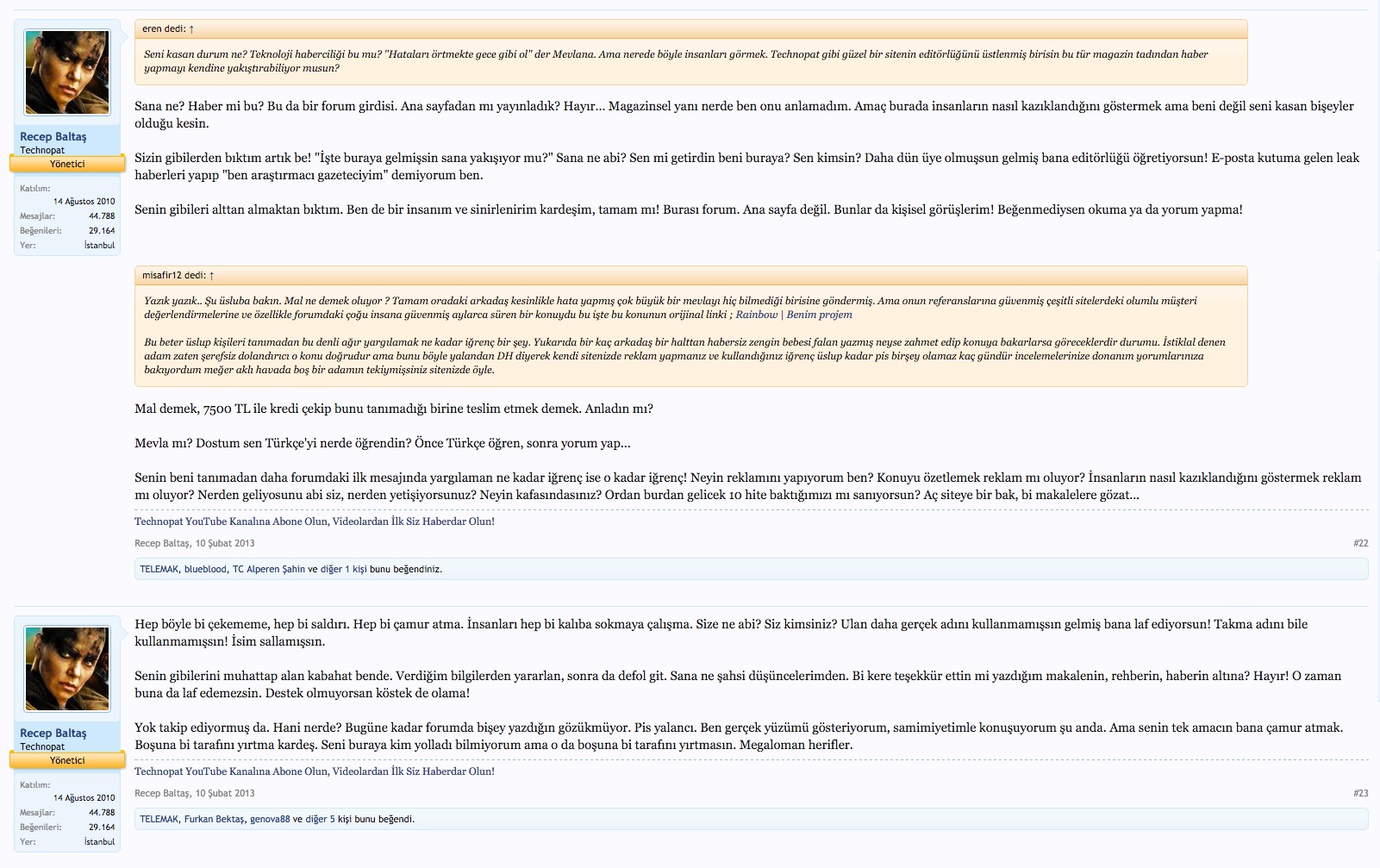1380x868 pixels.
Task: Open Recep Baltaş avatar in post #22
Action: [67, 72]
